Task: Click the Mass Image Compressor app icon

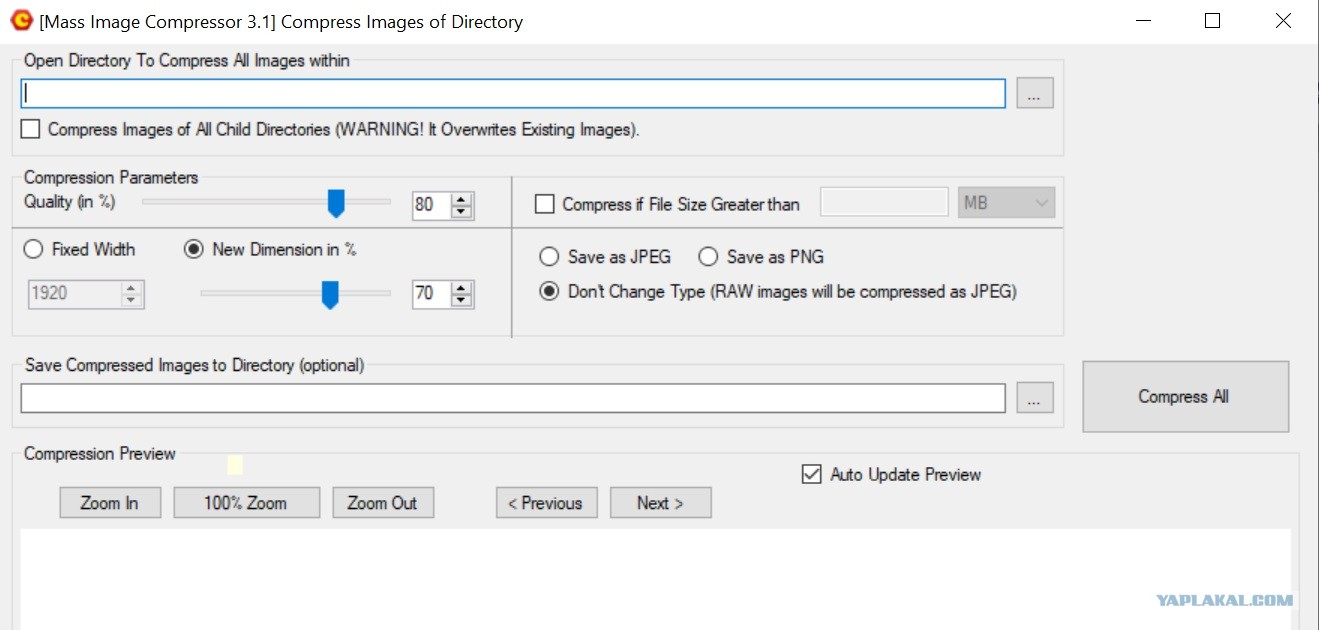Action: point(21,20)
